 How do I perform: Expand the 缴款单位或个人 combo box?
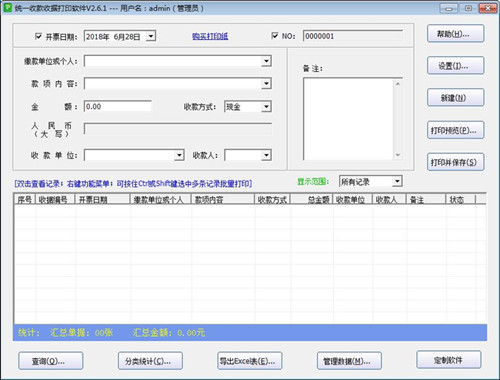coord(266,61)
